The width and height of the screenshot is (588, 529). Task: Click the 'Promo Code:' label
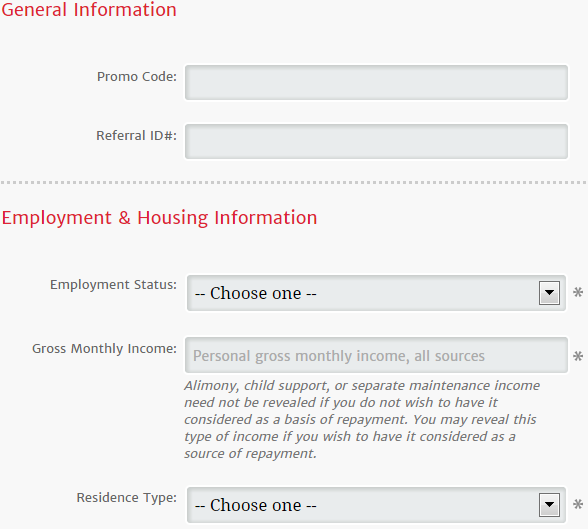pos(137,76)
